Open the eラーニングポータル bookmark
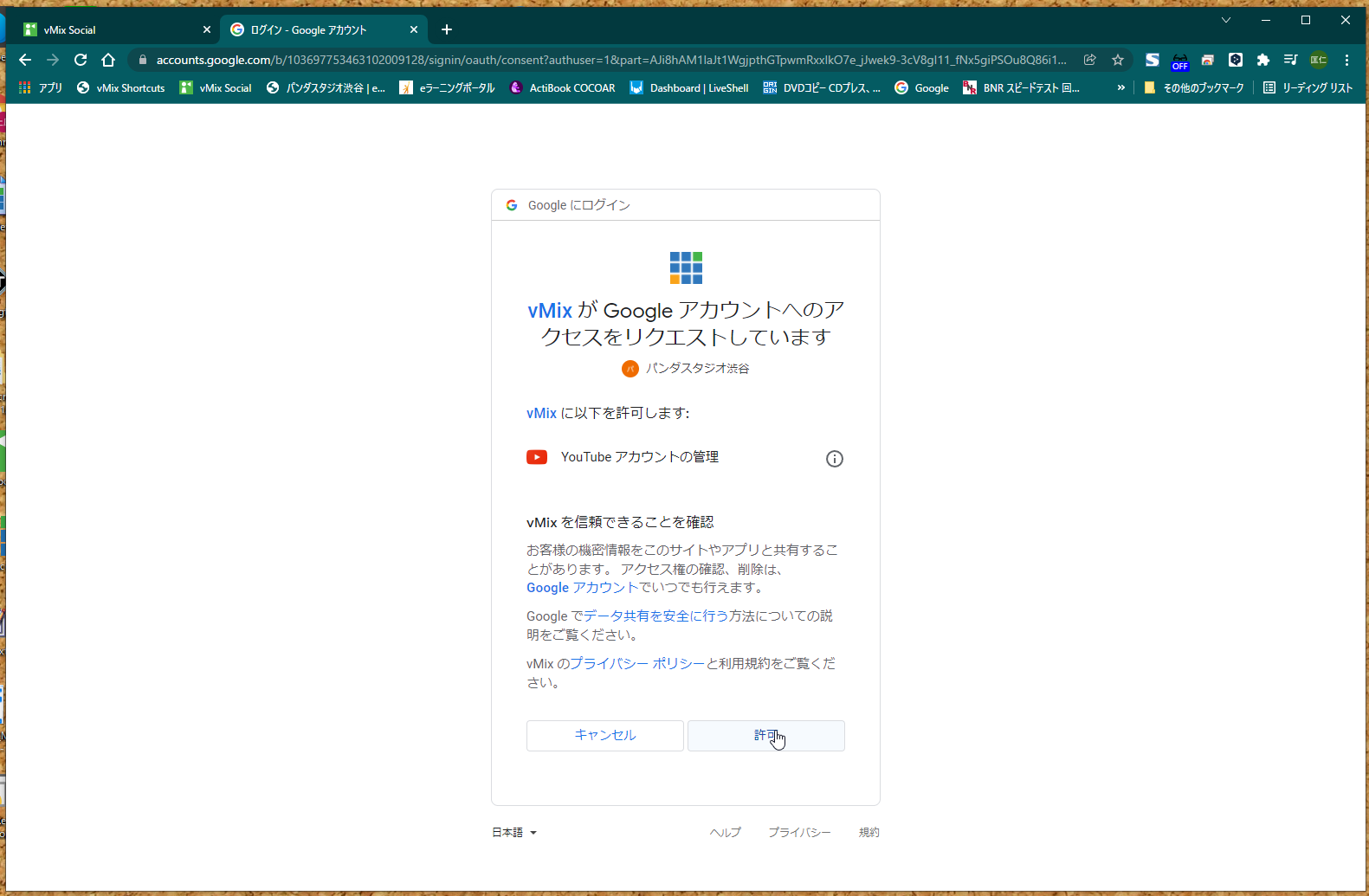1369x896 pixels. [x=447, y=87]
